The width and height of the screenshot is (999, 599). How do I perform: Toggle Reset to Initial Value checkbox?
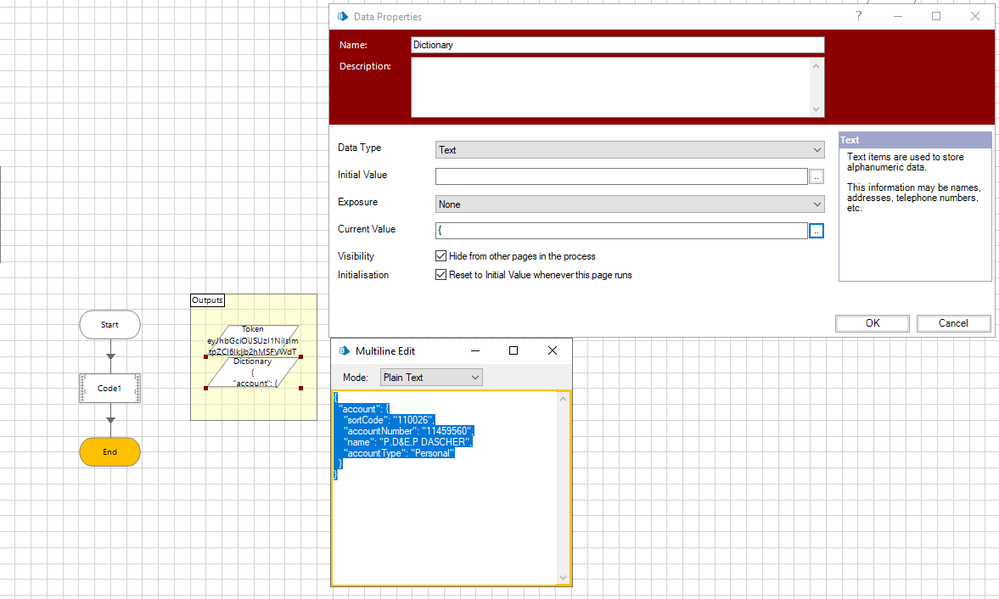click(441, 275)
